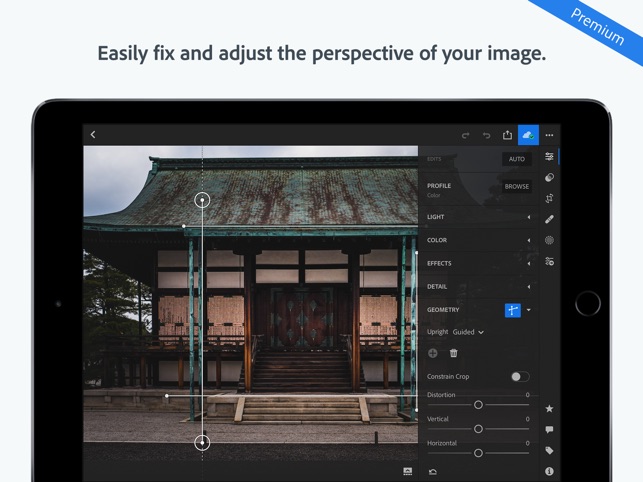643x482 pixels.
Task: Open the share/export icon
Action: (x=507, y=135)
